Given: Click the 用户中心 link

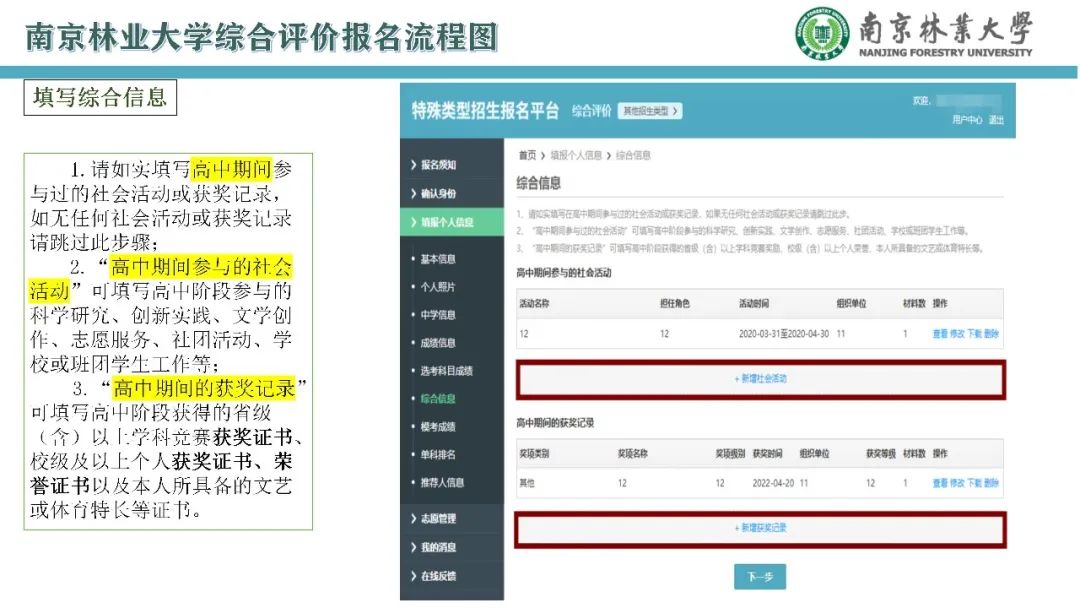Looking at the screenshot, I should [x=966, y=120].
